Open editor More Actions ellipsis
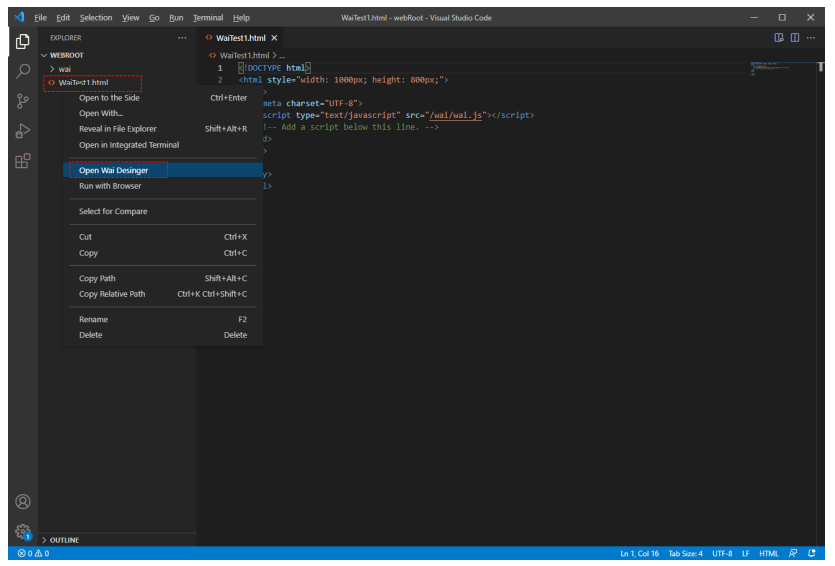This screenshot has height=566, width=835. pyautogui.click(x=810, y=38)
